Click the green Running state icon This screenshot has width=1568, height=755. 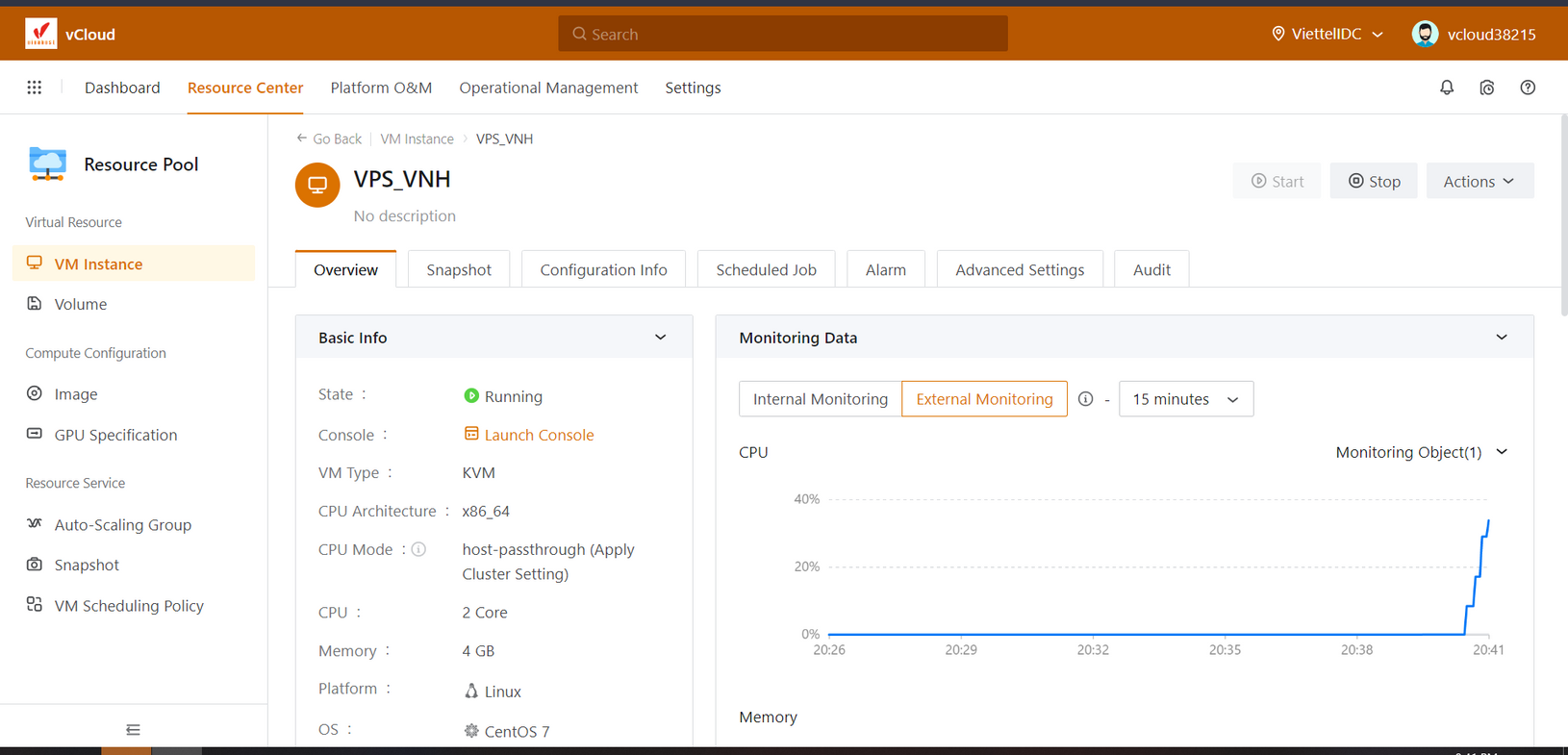tap(471, 395)
